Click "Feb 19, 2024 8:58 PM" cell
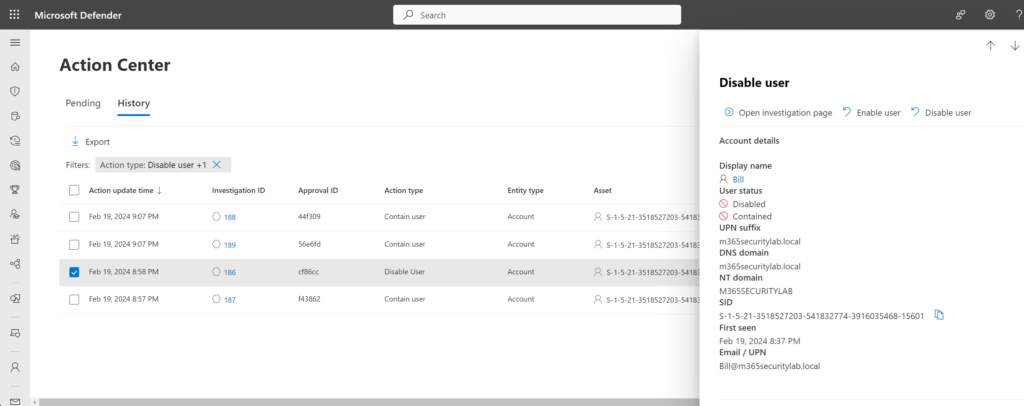This screenshot has height=406, width=1024. point(123,272)
